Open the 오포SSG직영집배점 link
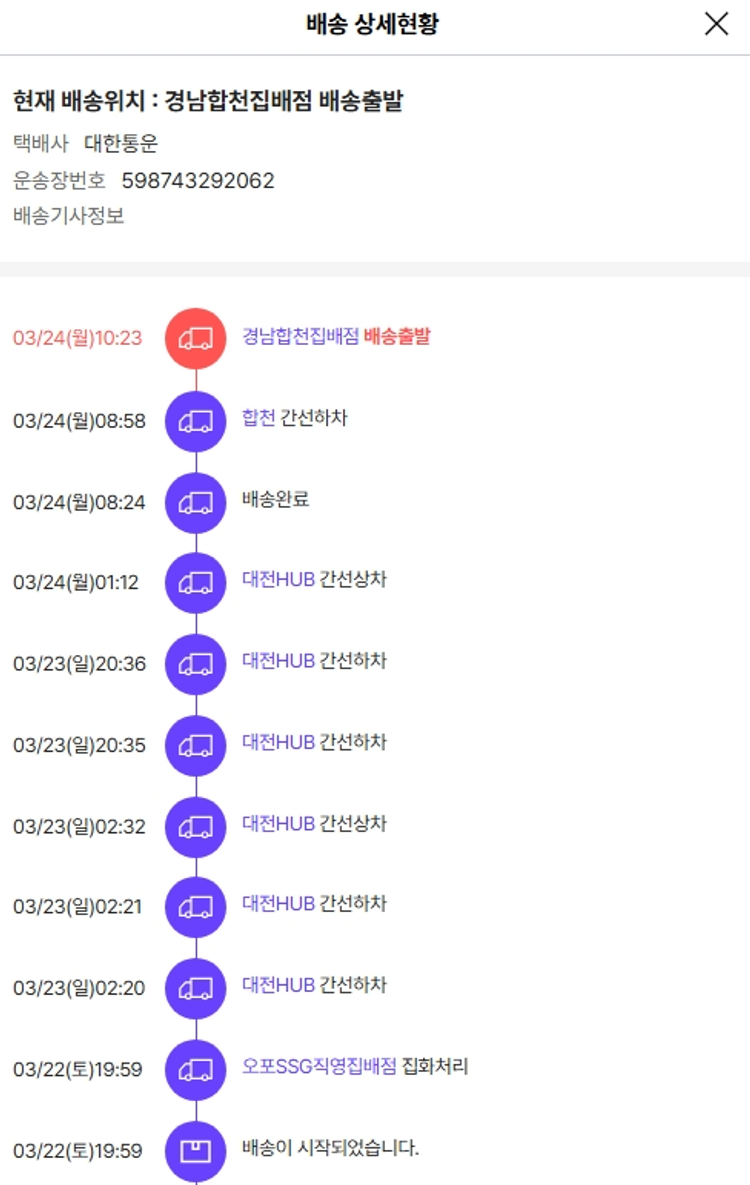Screen dimensions: 750x1185 coord(319,1067)
